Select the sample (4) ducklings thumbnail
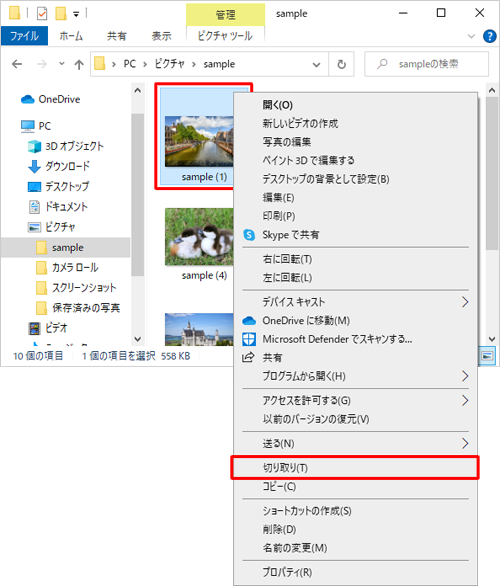The width and height of the screenshot is (500, 586). point(199,237)
